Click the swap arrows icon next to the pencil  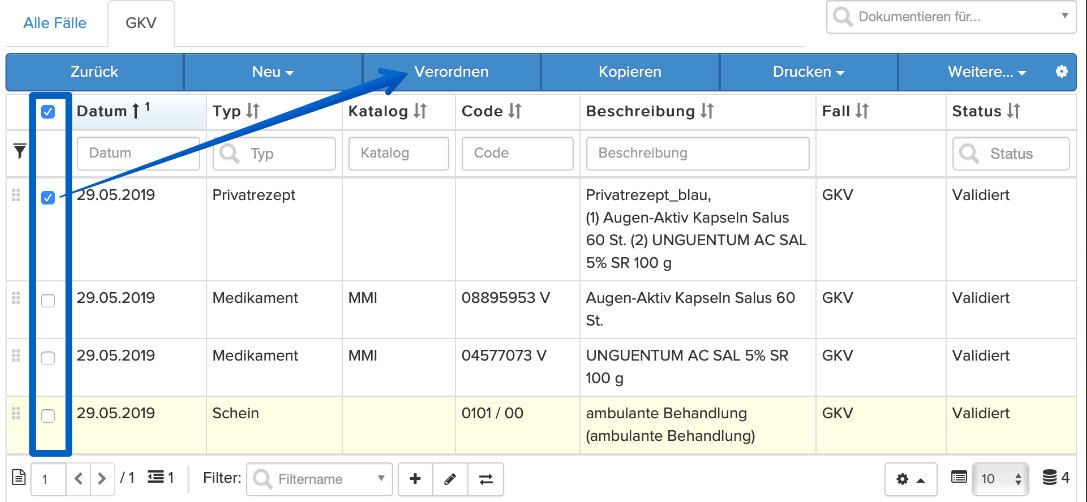tap(486, 478)
